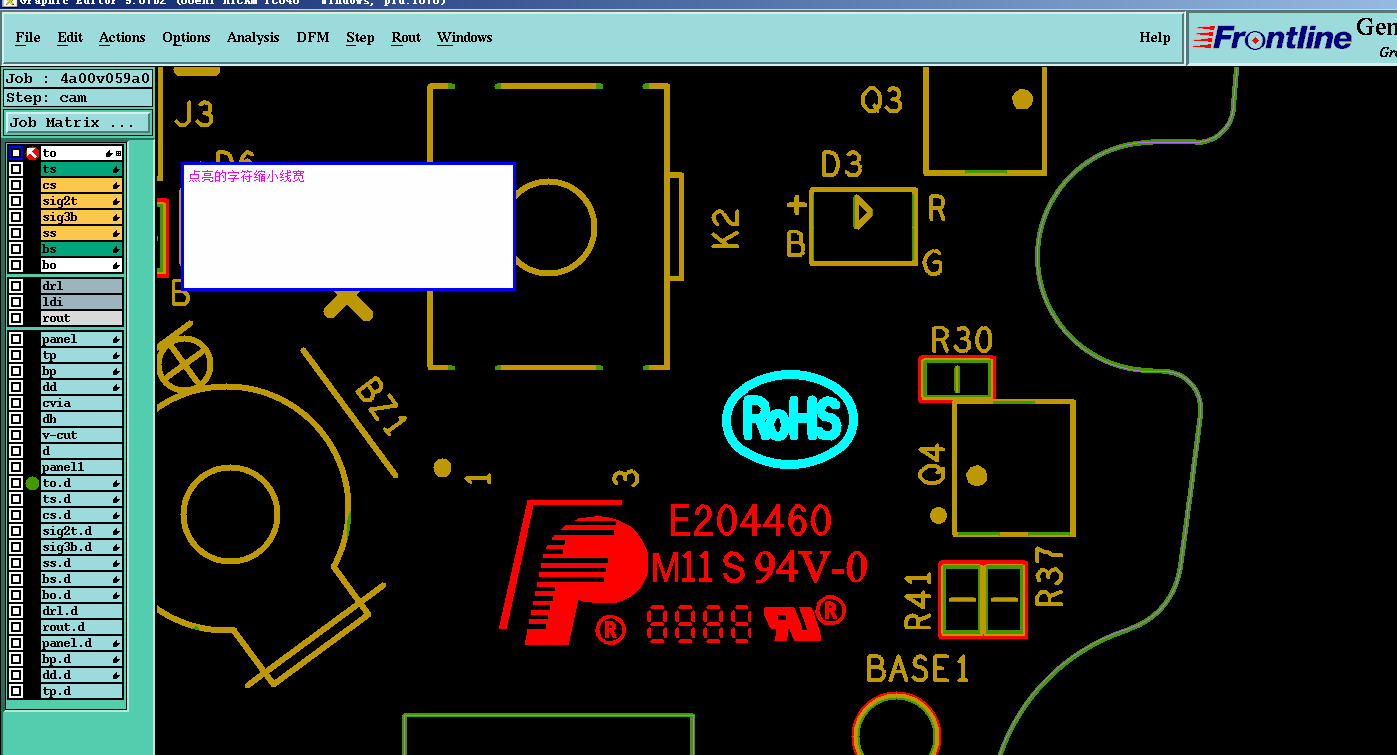
Task: Click the hand icon in the ts layer row
Action: 116,169
